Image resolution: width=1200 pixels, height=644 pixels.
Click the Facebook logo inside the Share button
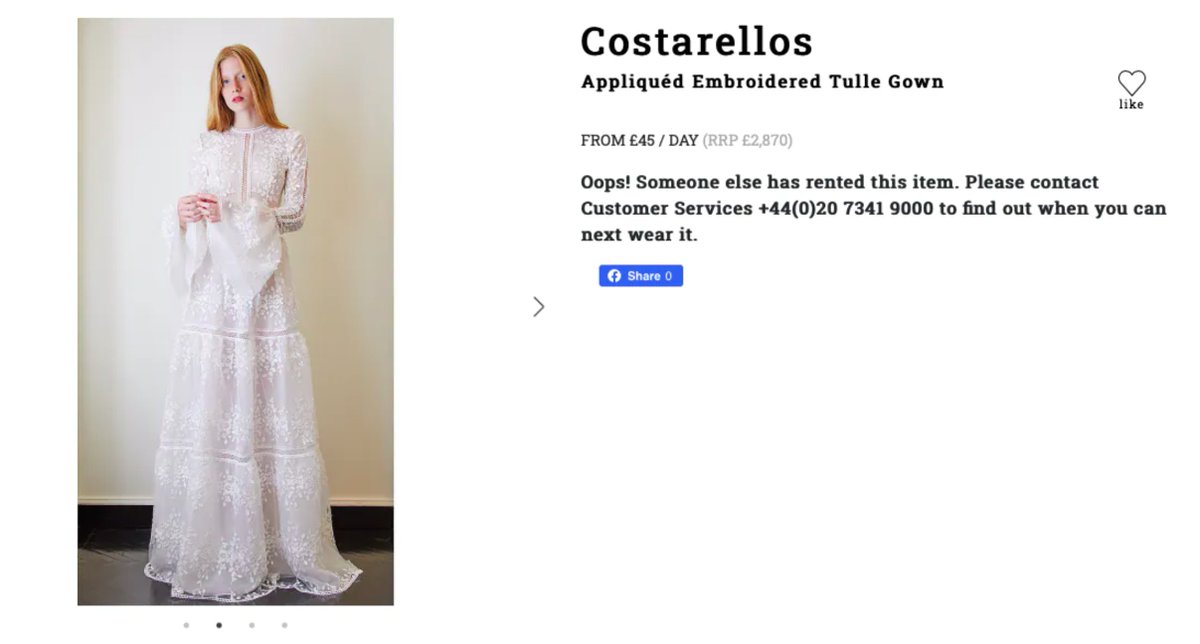click(x=614, y=276)
